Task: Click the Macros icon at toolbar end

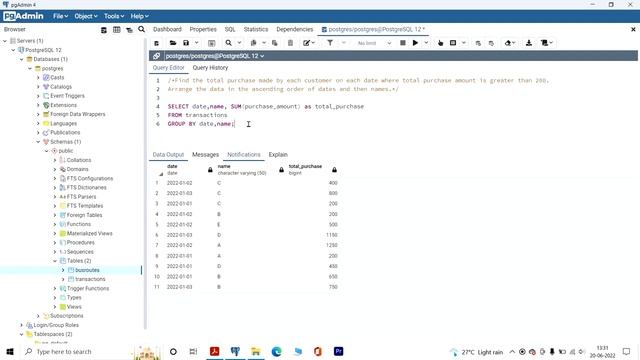Action: point(544,43)
